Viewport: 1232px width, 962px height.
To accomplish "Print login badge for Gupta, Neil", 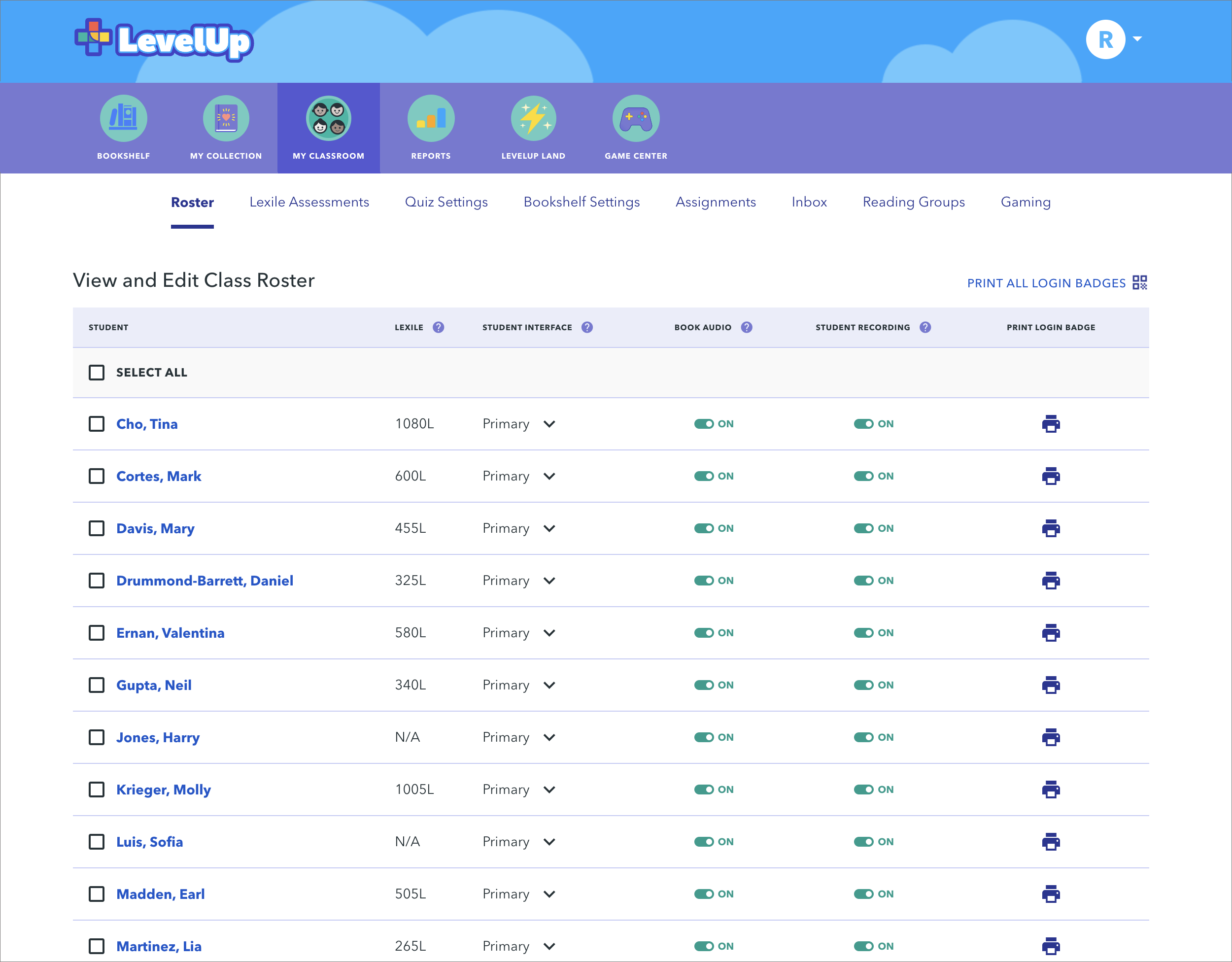I will click(x=1050, y=685).
